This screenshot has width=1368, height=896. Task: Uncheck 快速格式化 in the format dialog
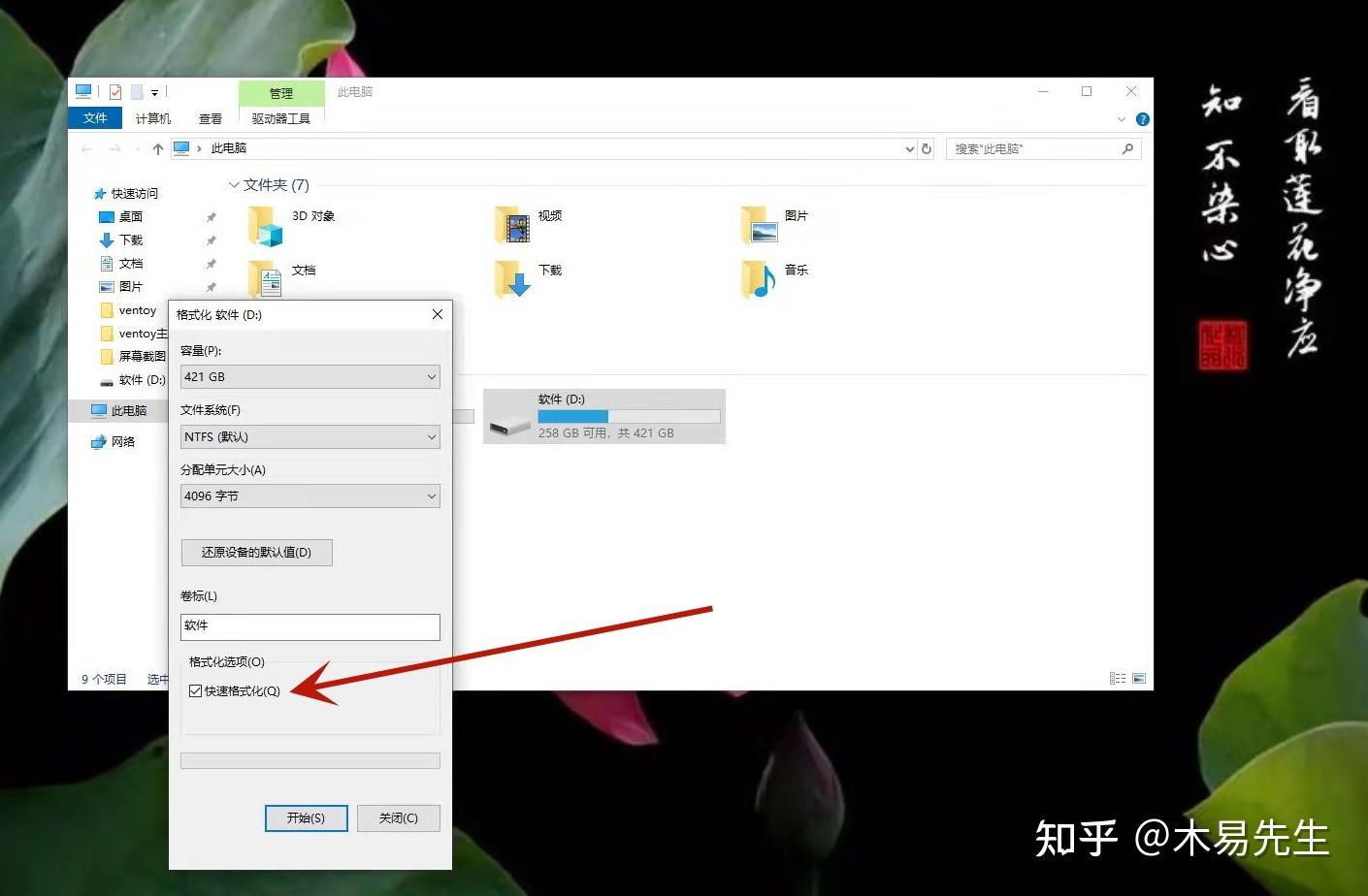pos(196,690)
